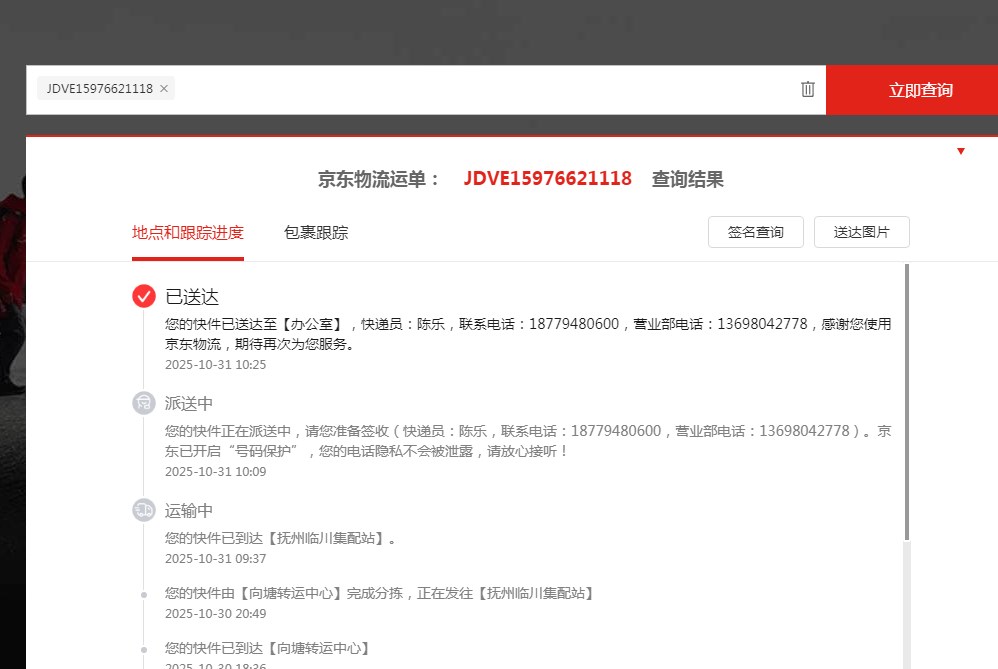The height and width of the screenshot is (669, 998).
Task: Click courier phone 18779480600 in the delivered message
Action: point(573,324)
